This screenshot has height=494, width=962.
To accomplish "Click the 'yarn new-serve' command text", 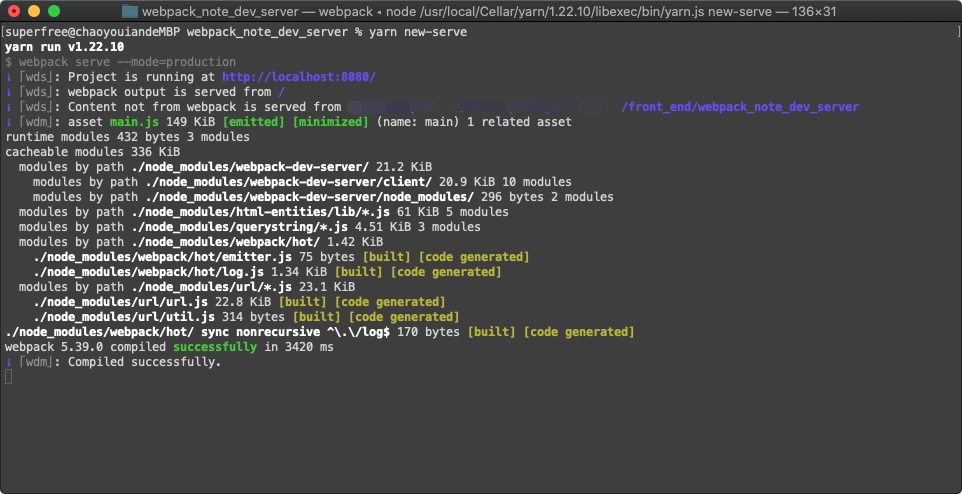I will (418, 32).
